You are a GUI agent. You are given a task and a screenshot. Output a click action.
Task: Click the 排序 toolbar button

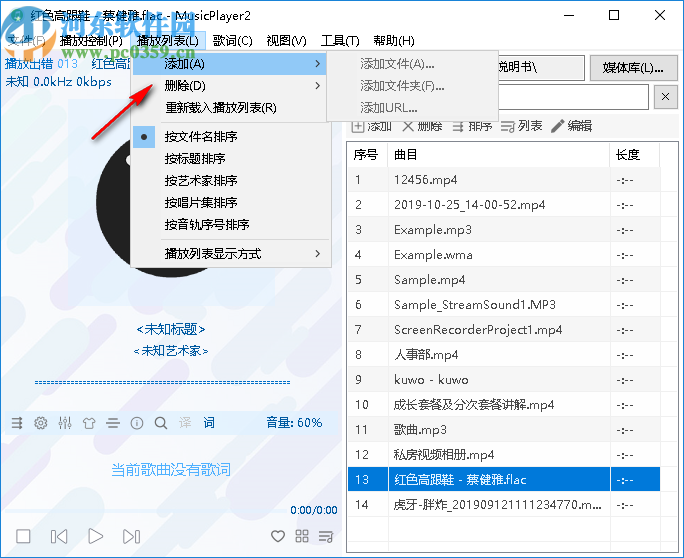click(472, 126)
